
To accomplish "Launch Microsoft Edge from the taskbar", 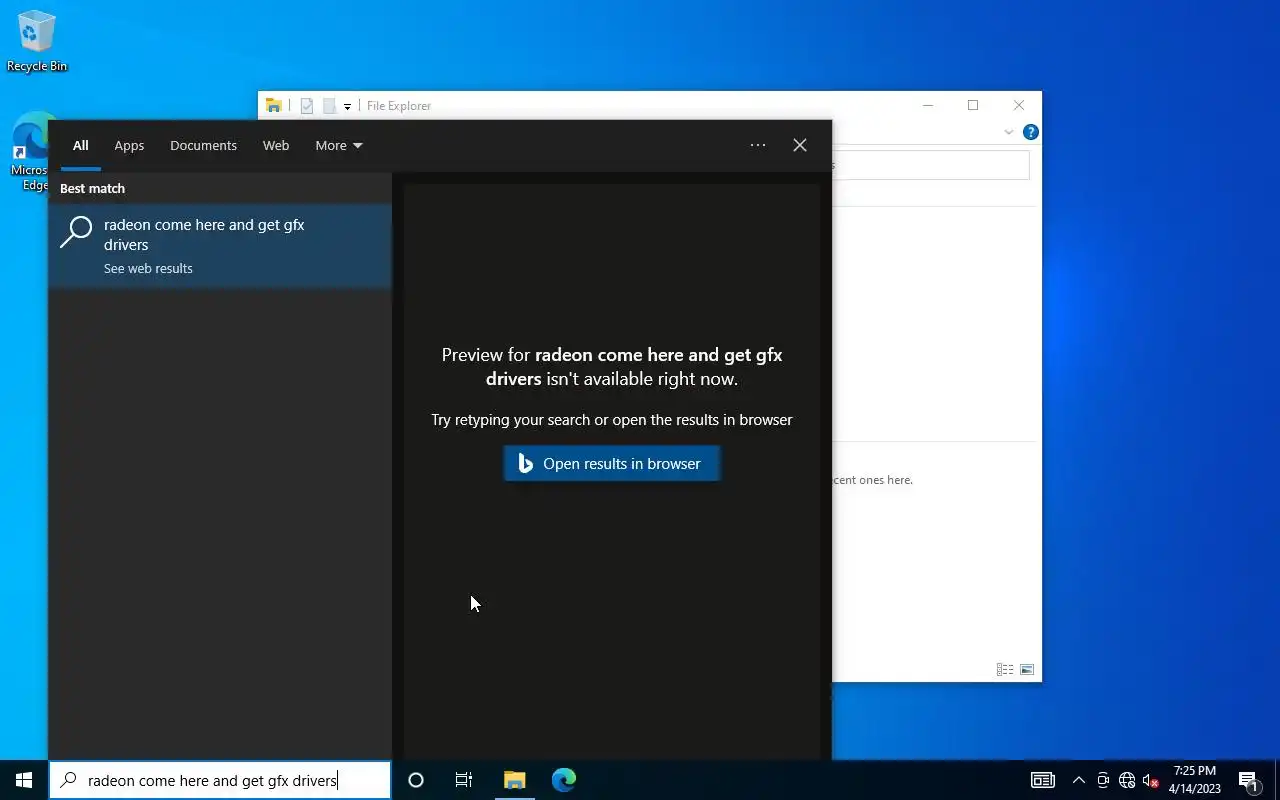I will 564,780.
